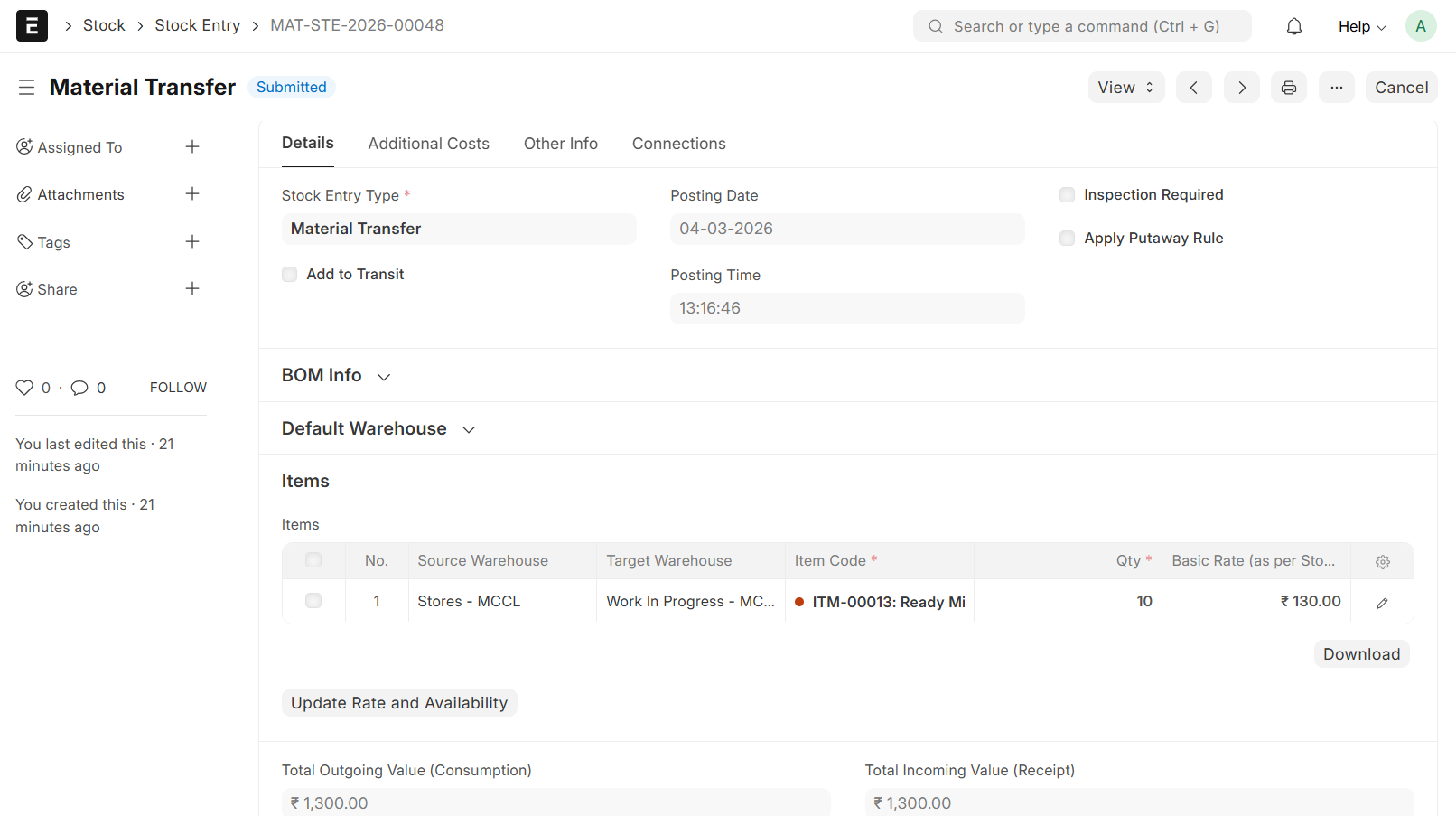Image resolution: width=1456 pixels, height=816 pixels.
Task: Enable the Add to Transit checkbox
Action: (290, 275)
